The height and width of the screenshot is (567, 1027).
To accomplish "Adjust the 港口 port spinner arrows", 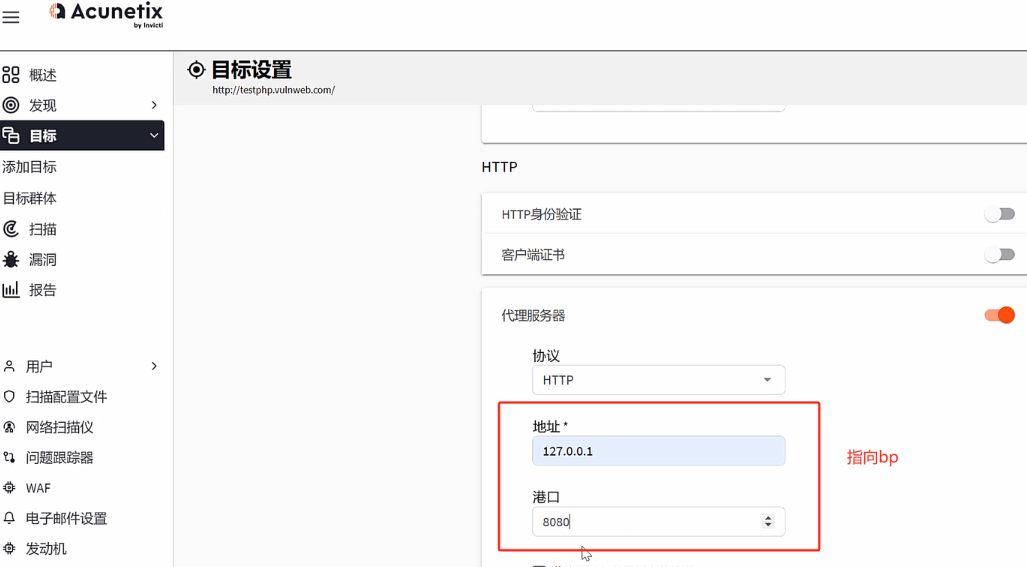I will (768, 521).
